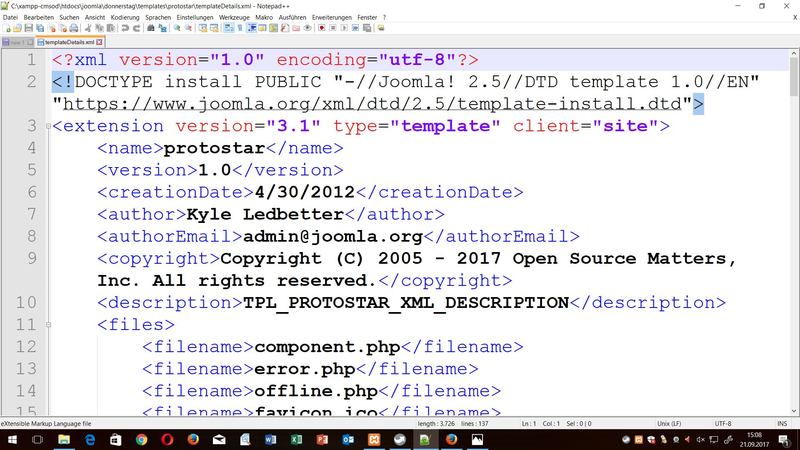The width and height of the screenshot is (800, 450).
Task: Close the templateDetails.xml tab
Action: point(98,43)
